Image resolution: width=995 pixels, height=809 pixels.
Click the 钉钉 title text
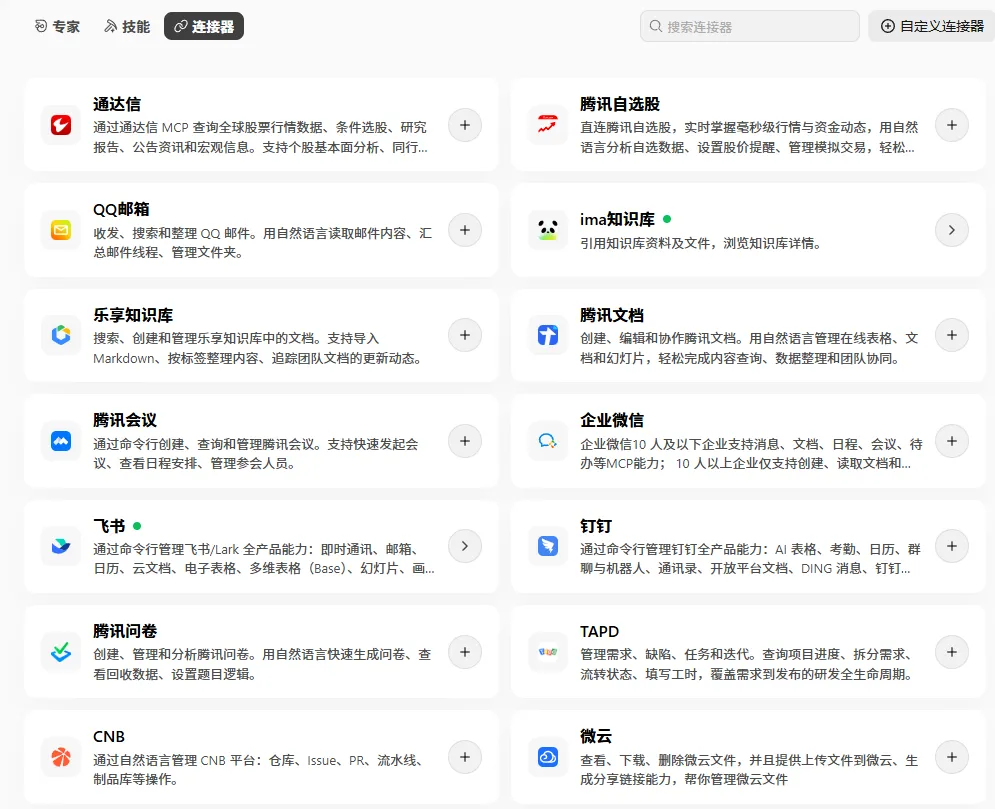click(596, 526)
